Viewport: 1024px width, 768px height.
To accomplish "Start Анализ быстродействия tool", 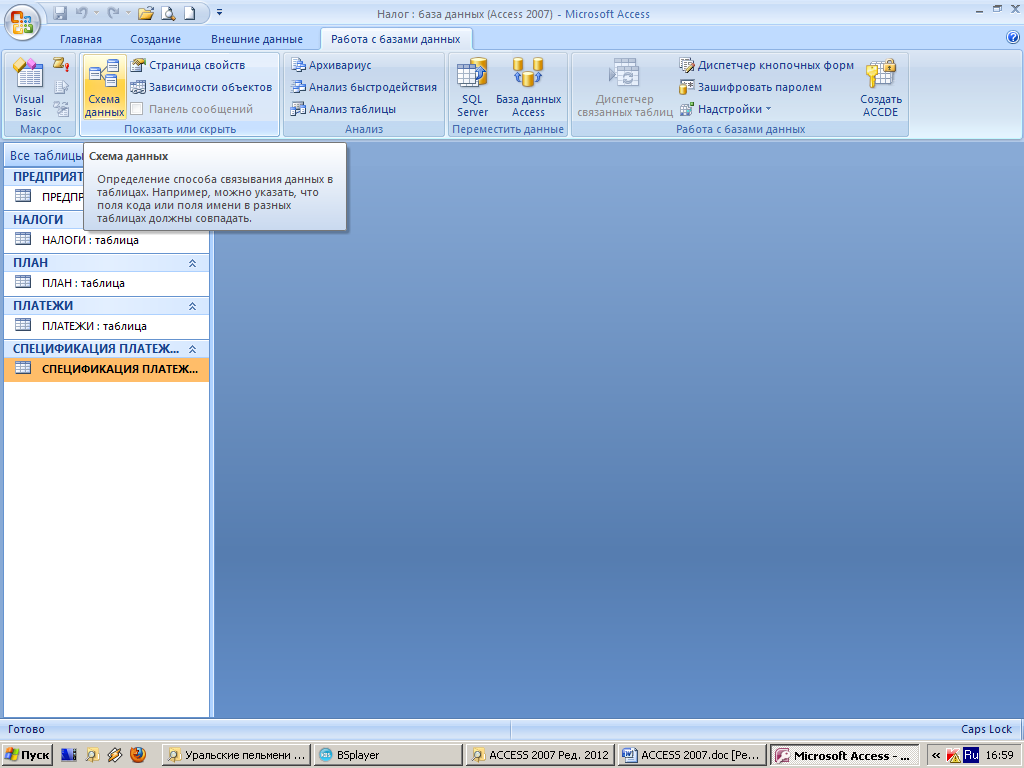I will tap(364, 87).
